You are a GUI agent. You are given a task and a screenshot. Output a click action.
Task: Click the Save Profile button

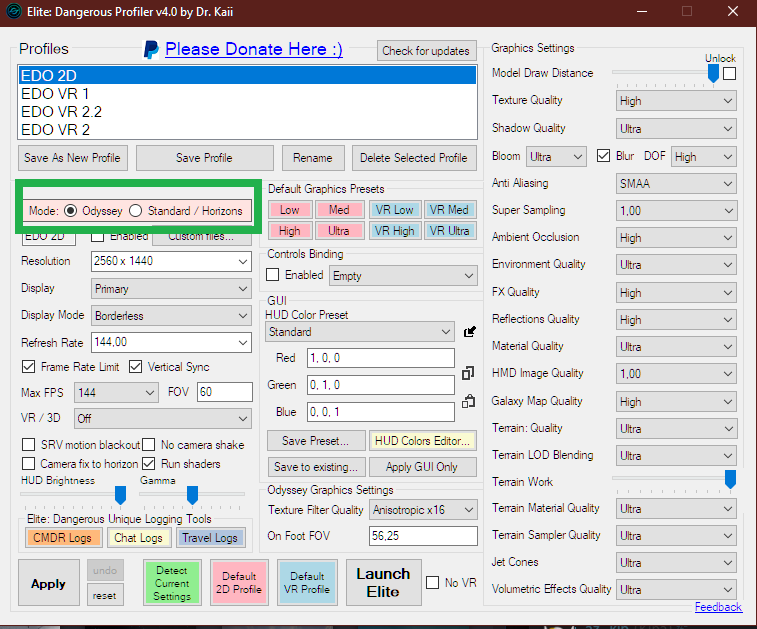pos(204,158)
